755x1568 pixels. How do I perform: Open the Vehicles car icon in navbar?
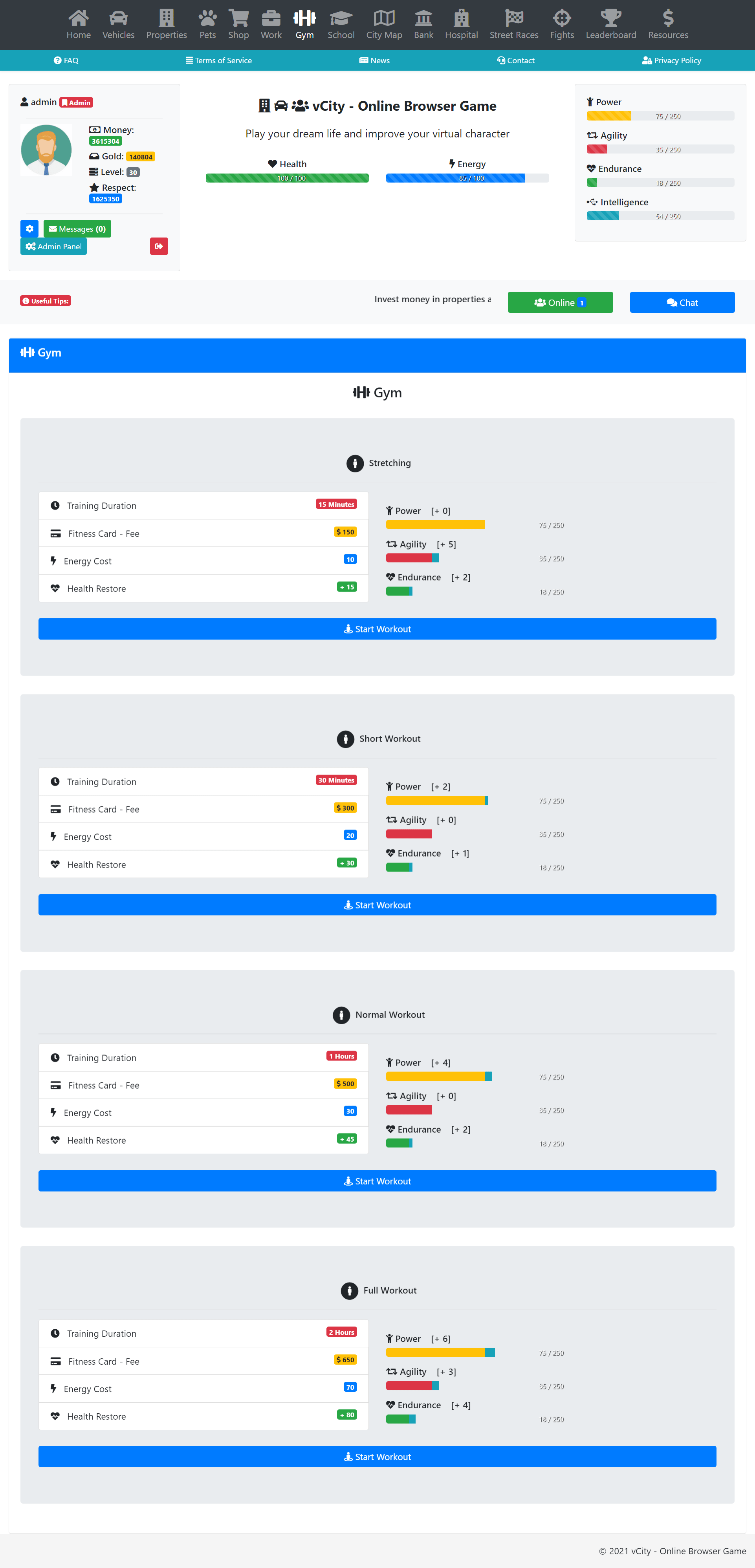pos(118,18)
